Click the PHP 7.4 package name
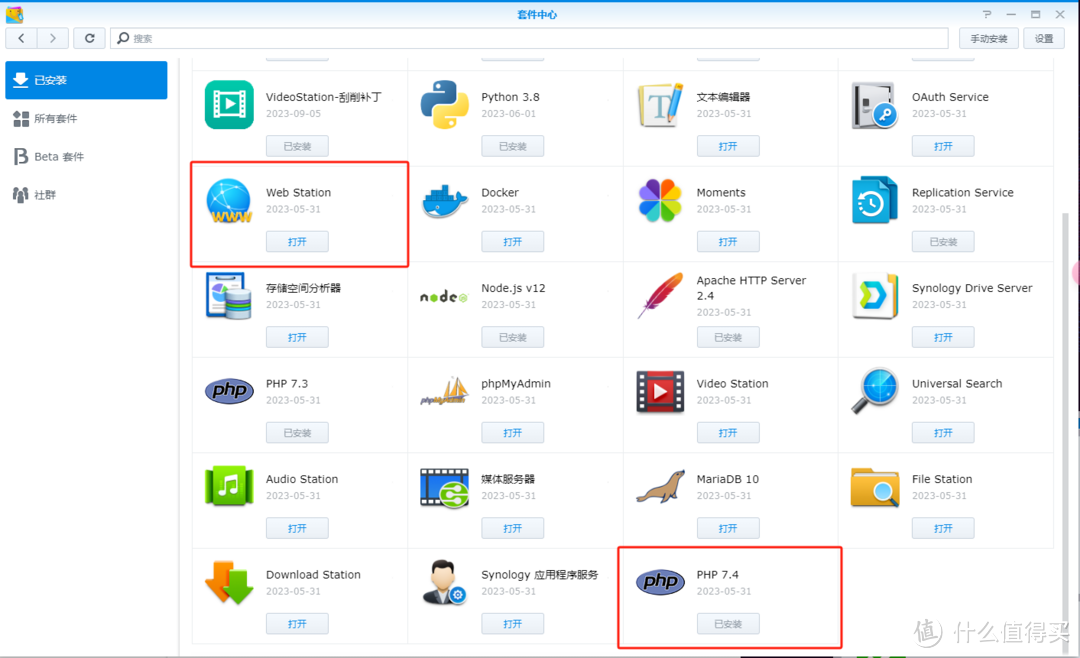This screenshot has height=658, width=1080. click(717, 575)
